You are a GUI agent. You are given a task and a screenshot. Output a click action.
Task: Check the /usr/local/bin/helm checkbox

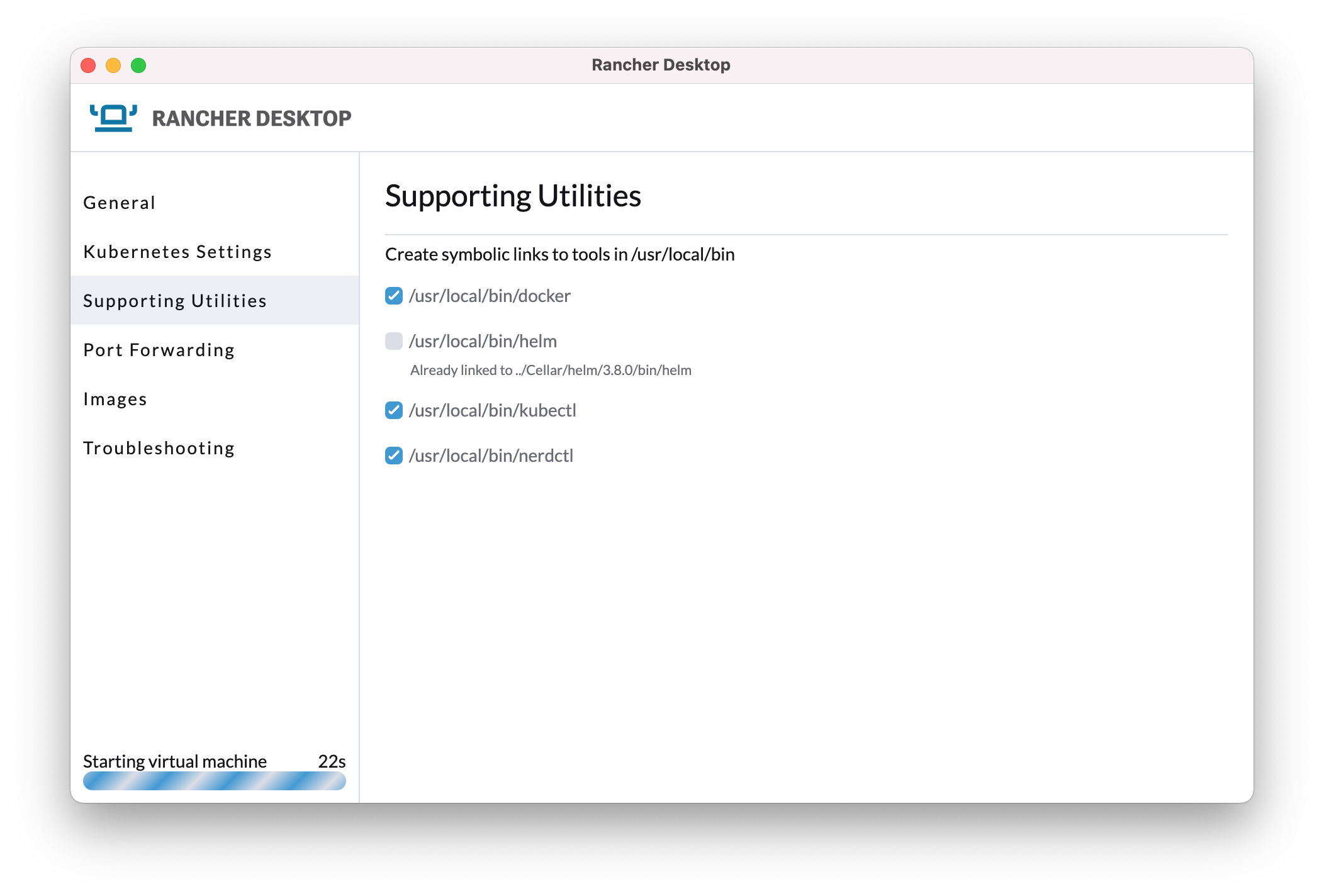393,340
